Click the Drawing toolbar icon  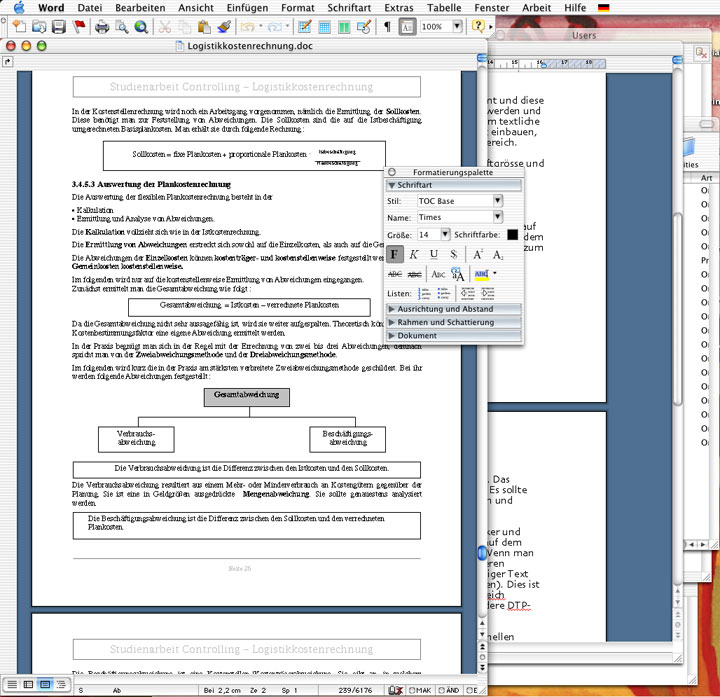click(x=364, y=27)
